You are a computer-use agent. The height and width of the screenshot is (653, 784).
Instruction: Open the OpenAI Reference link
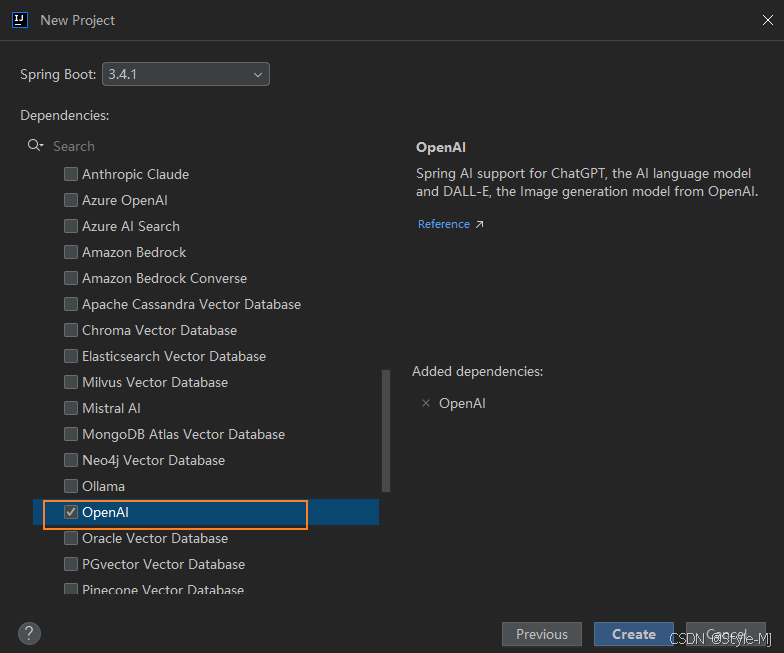pyautogui.click(x=444, y=224)
